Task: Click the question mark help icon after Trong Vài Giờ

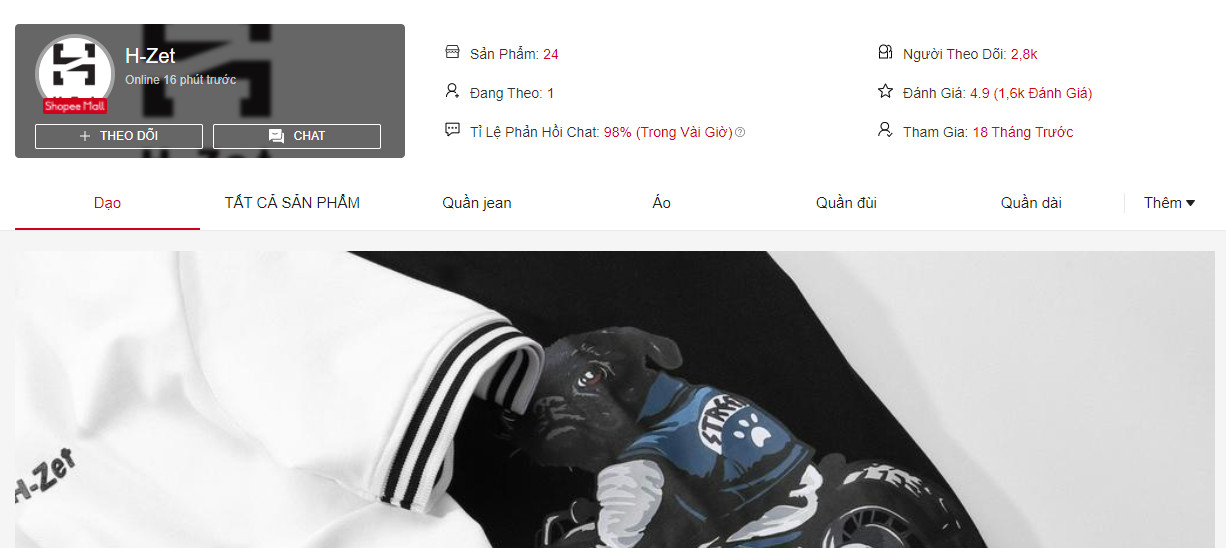Action: [740, 132]
